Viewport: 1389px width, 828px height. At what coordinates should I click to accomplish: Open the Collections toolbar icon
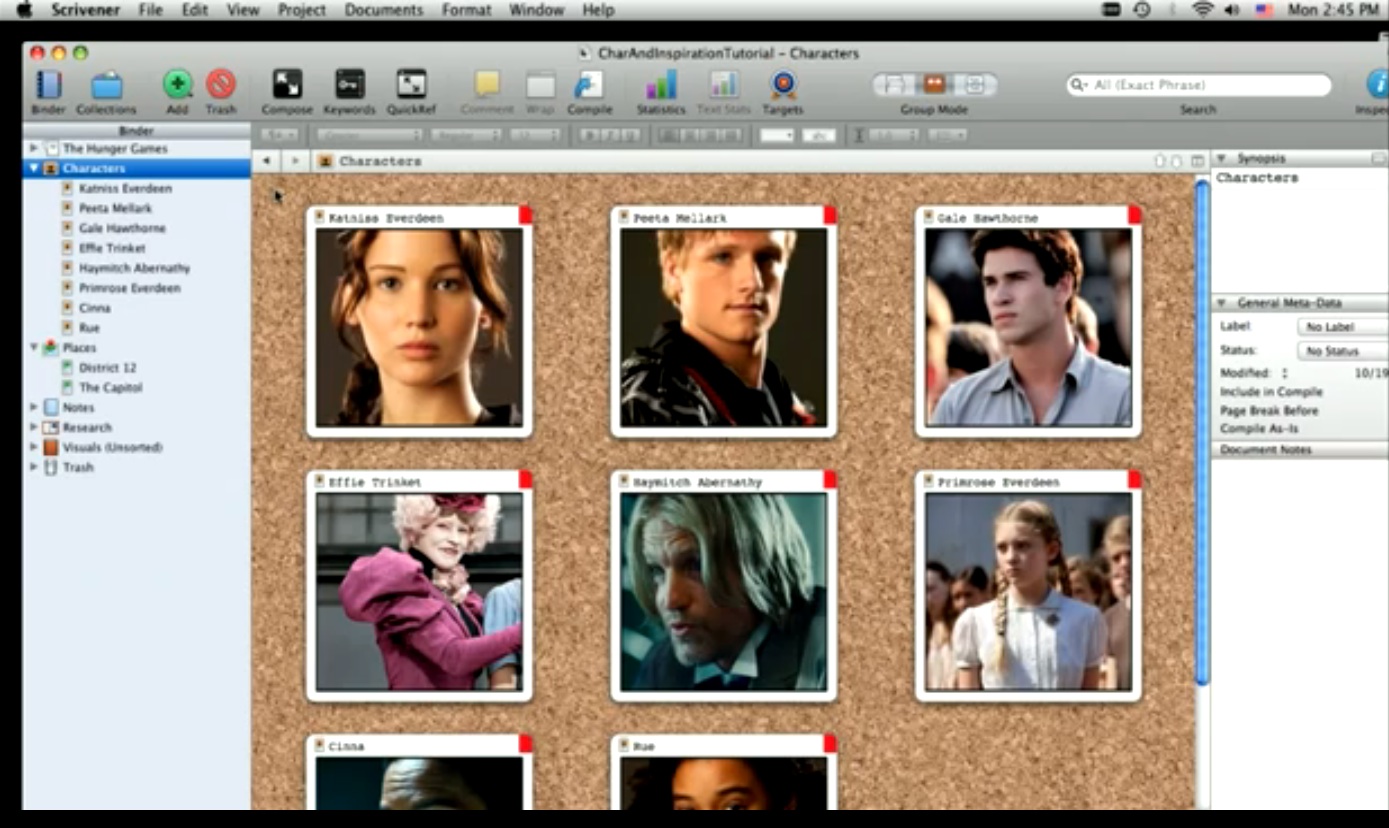click(106, 85)
